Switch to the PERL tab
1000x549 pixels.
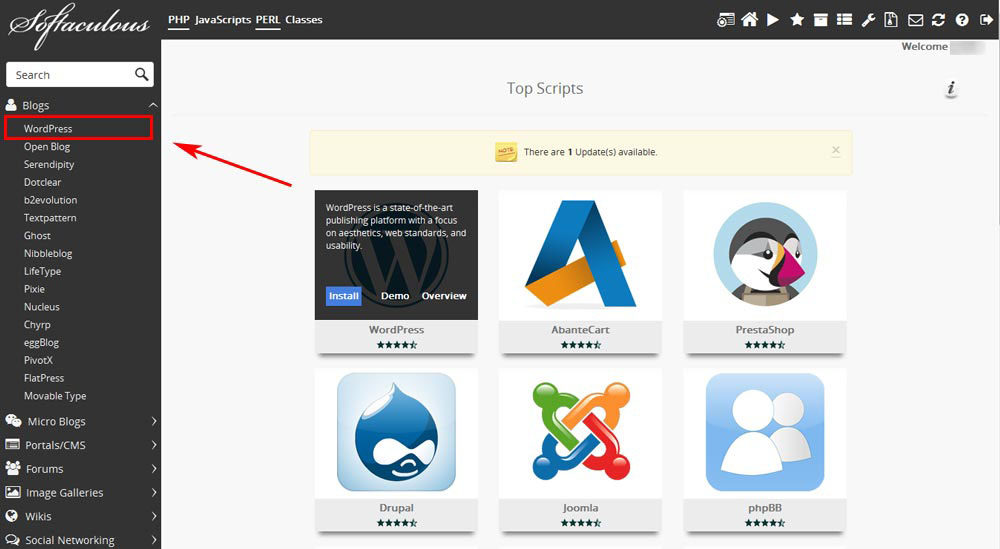(268, 20)
